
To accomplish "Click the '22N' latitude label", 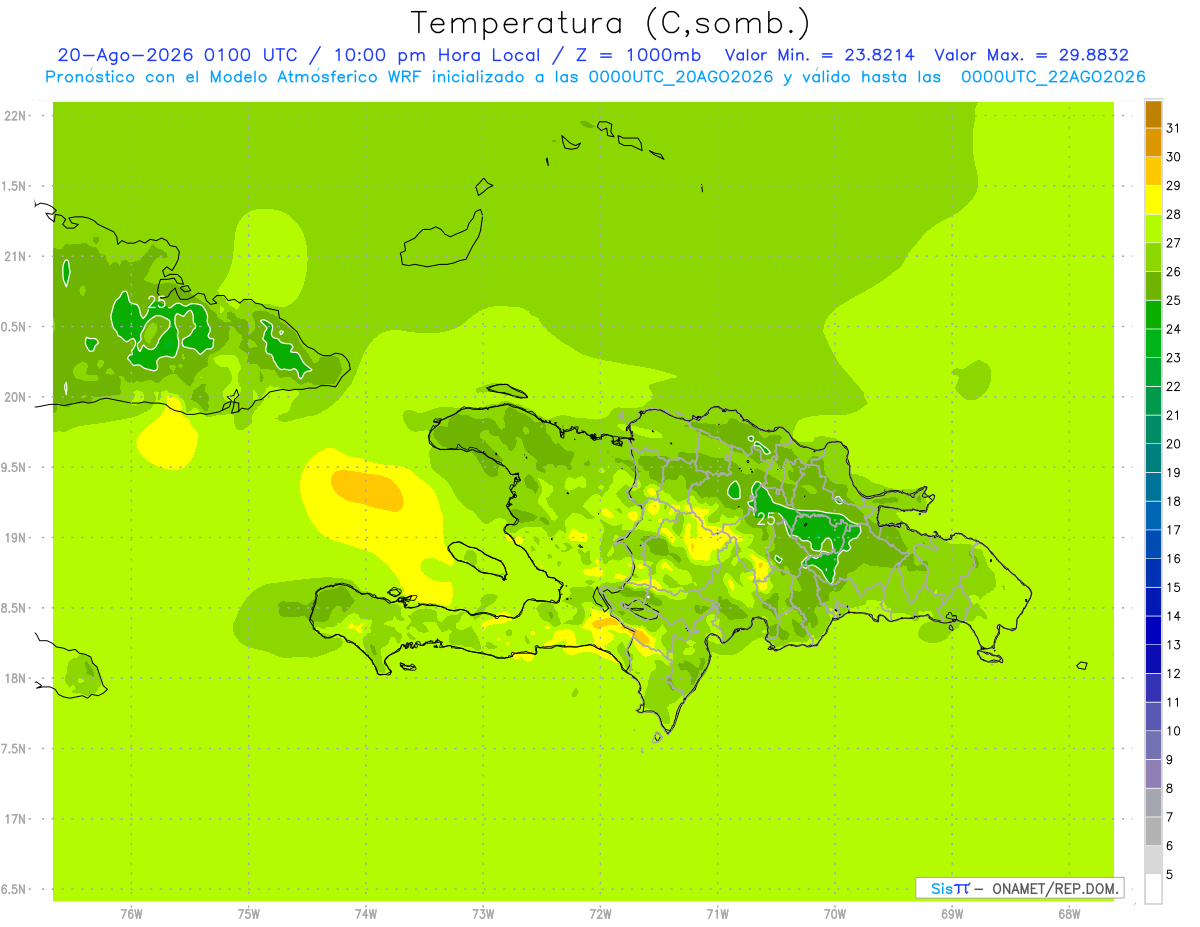I will 14,115.
